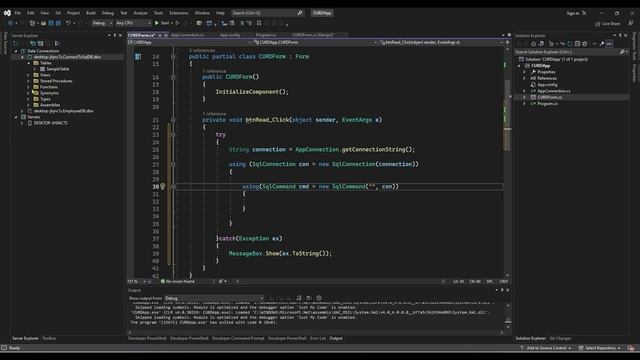The image size is (640, 360).
Task: Click the Undo arrow icon in toolbar
Action: point(68,23)
